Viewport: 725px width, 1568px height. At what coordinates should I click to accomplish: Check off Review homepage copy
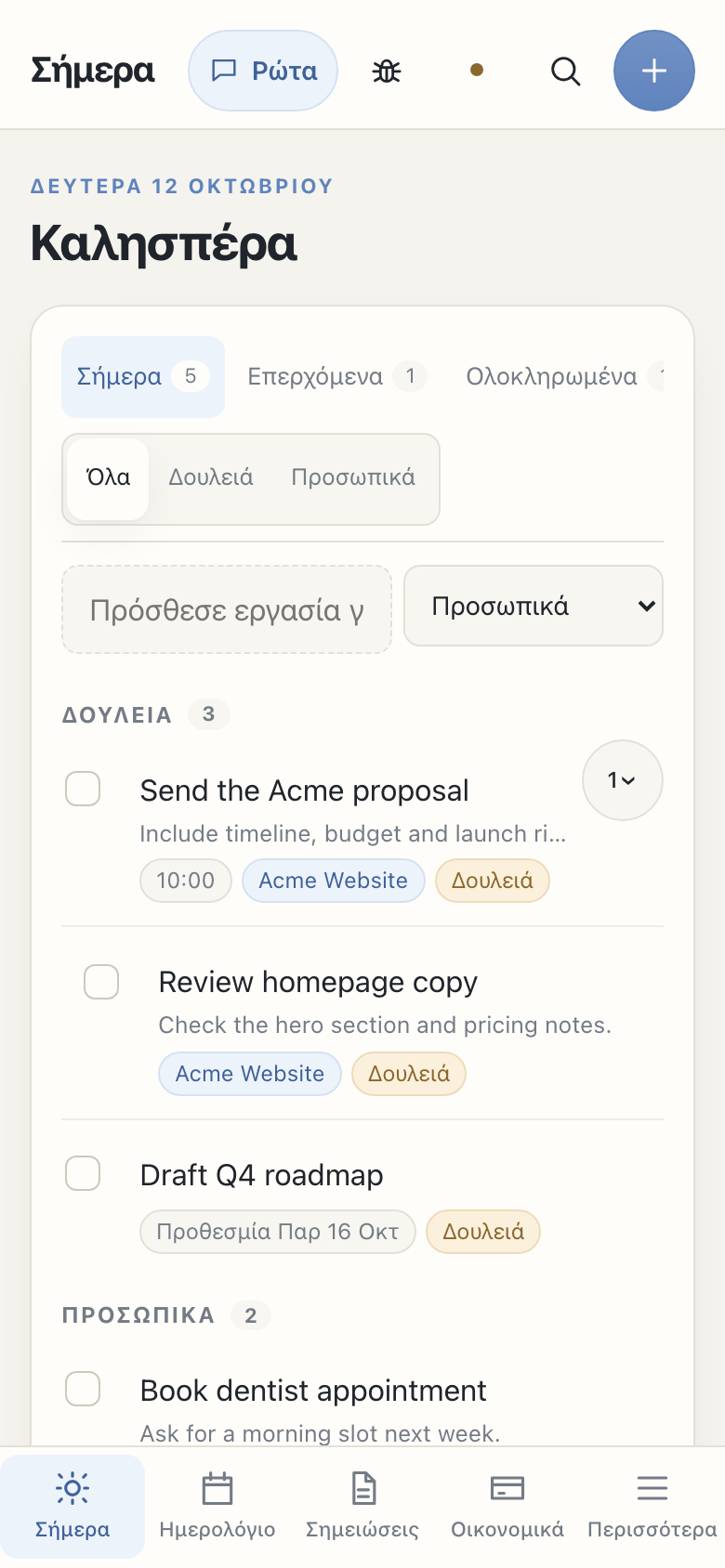(x=101, y=981)
